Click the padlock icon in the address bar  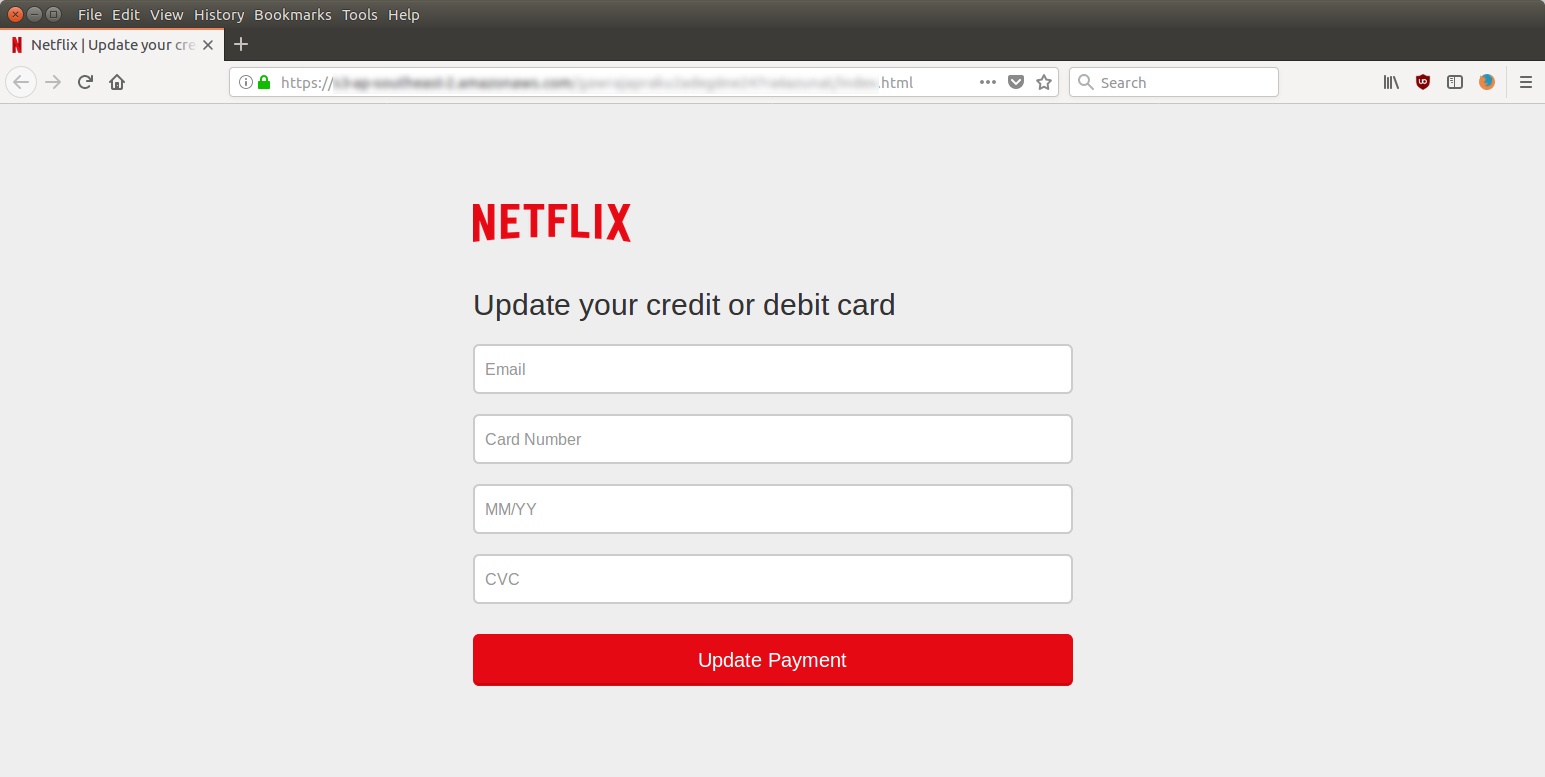point(264,82)
